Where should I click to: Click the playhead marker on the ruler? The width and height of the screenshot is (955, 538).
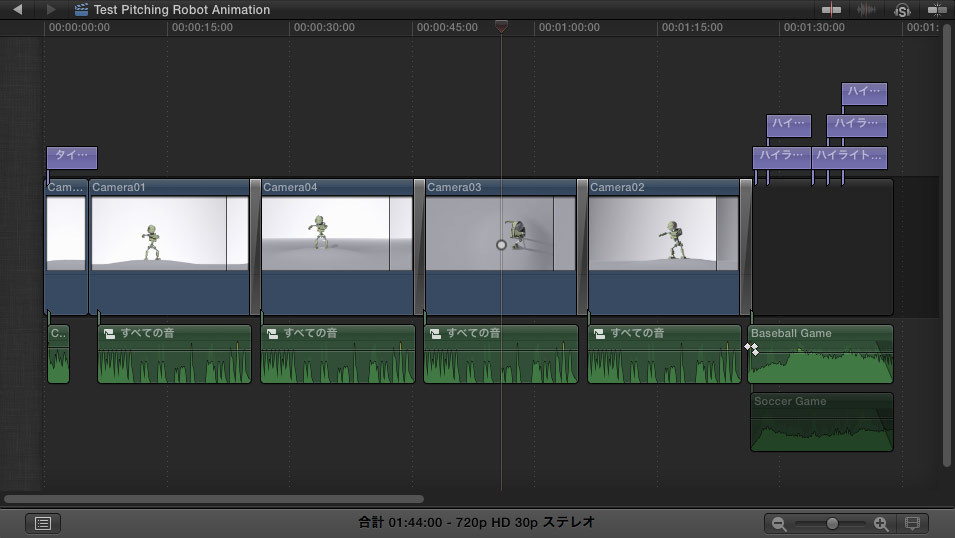501,26
